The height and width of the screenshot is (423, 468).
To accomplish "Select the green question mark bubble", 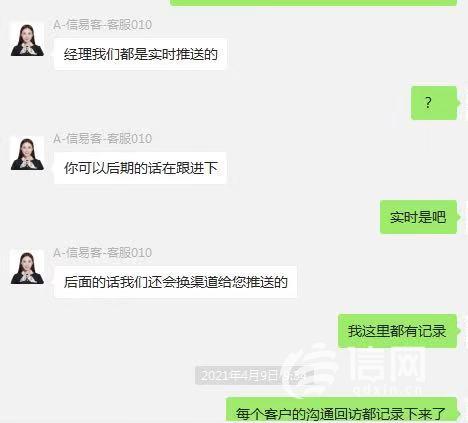I will pyautogui.click(x=434, y=103).
